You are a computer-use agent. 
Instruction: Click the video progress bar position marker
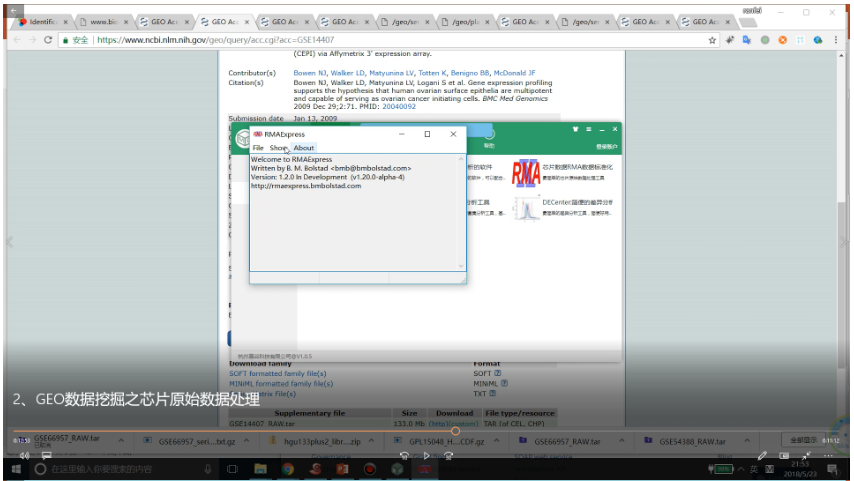pos(455,431)
